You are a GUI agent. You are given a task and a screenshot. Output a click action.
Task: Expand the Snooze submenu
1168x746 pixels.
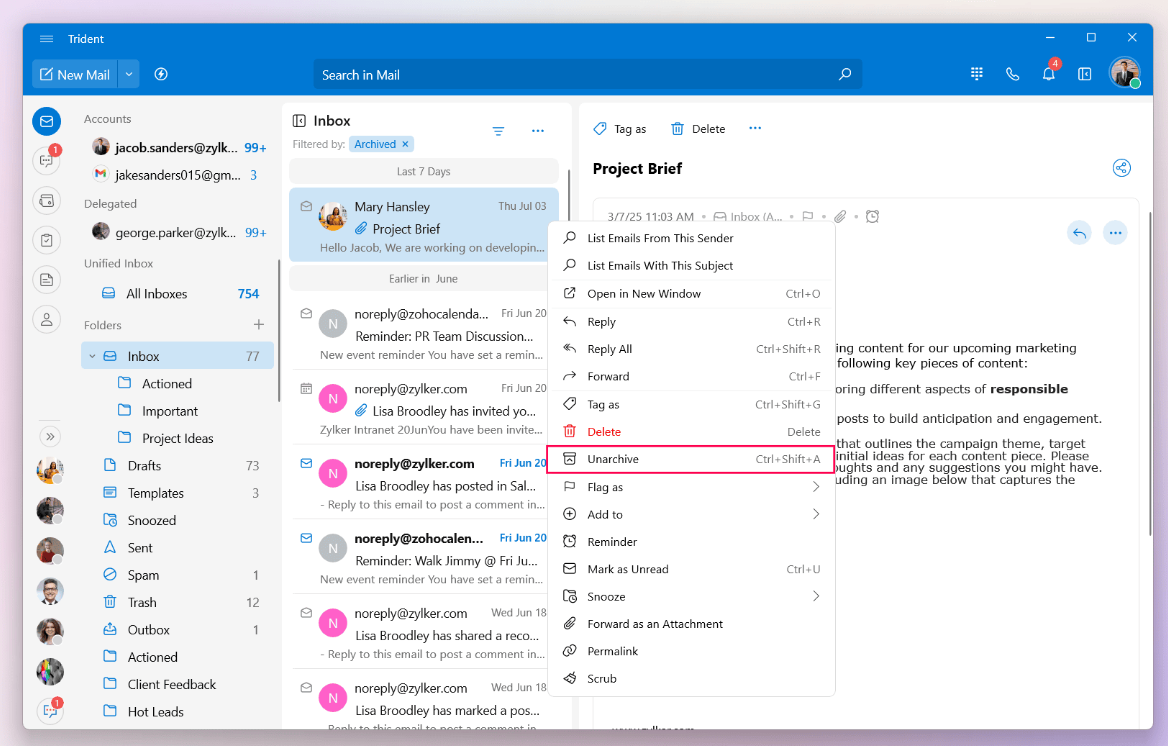point(691,597)
